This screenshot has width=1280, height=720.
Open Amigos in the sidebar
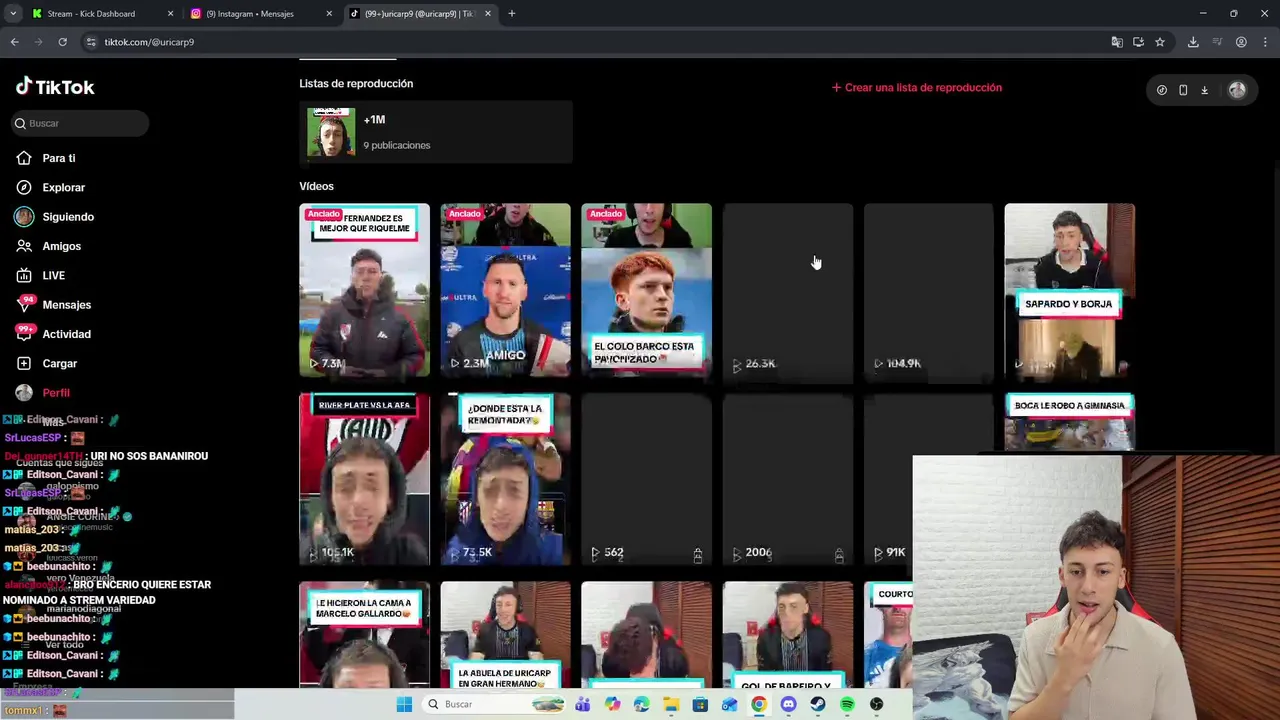tap(61, 246)
